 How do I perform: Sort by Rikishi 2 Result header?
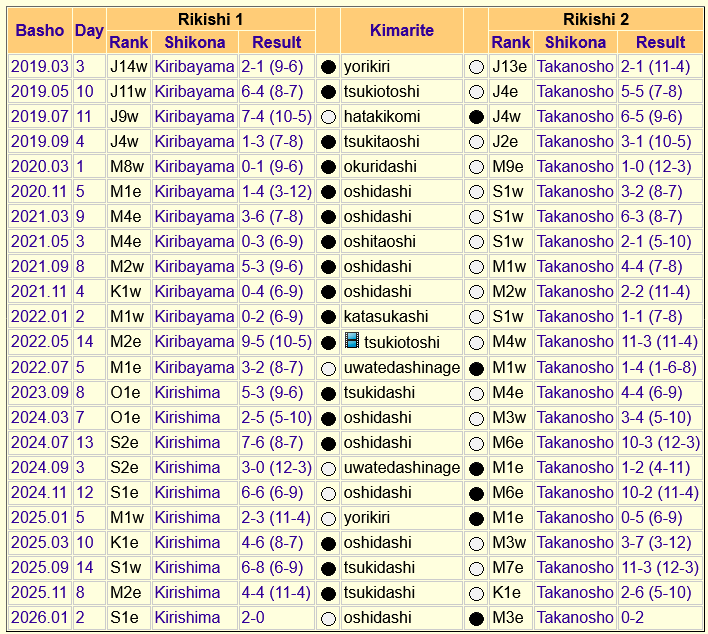pos(661,42)
